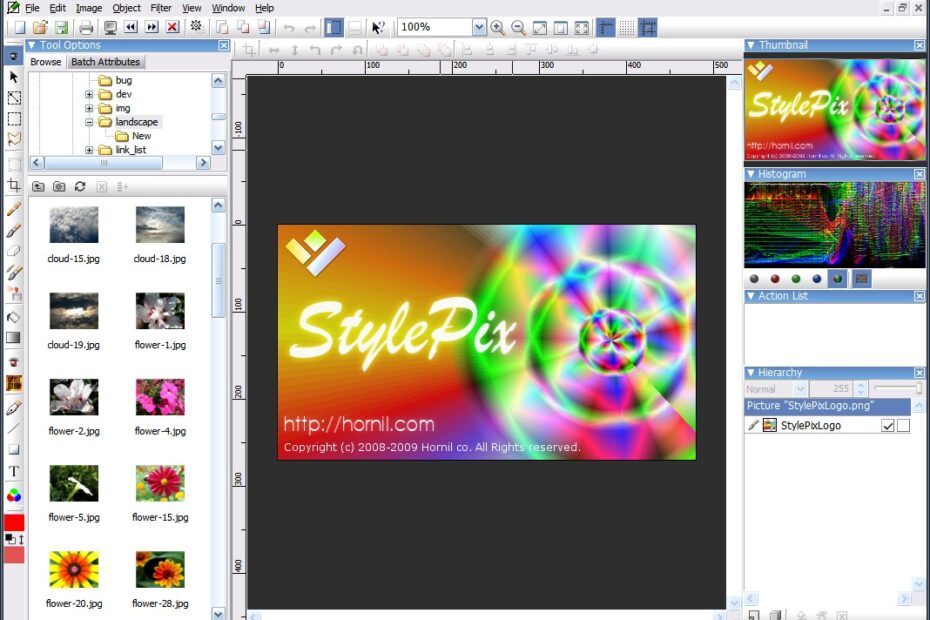This screenshot has width=930, height=620.
Task: Select the Gradient tool
Action: pyautogui.click(x=13, y=338)
